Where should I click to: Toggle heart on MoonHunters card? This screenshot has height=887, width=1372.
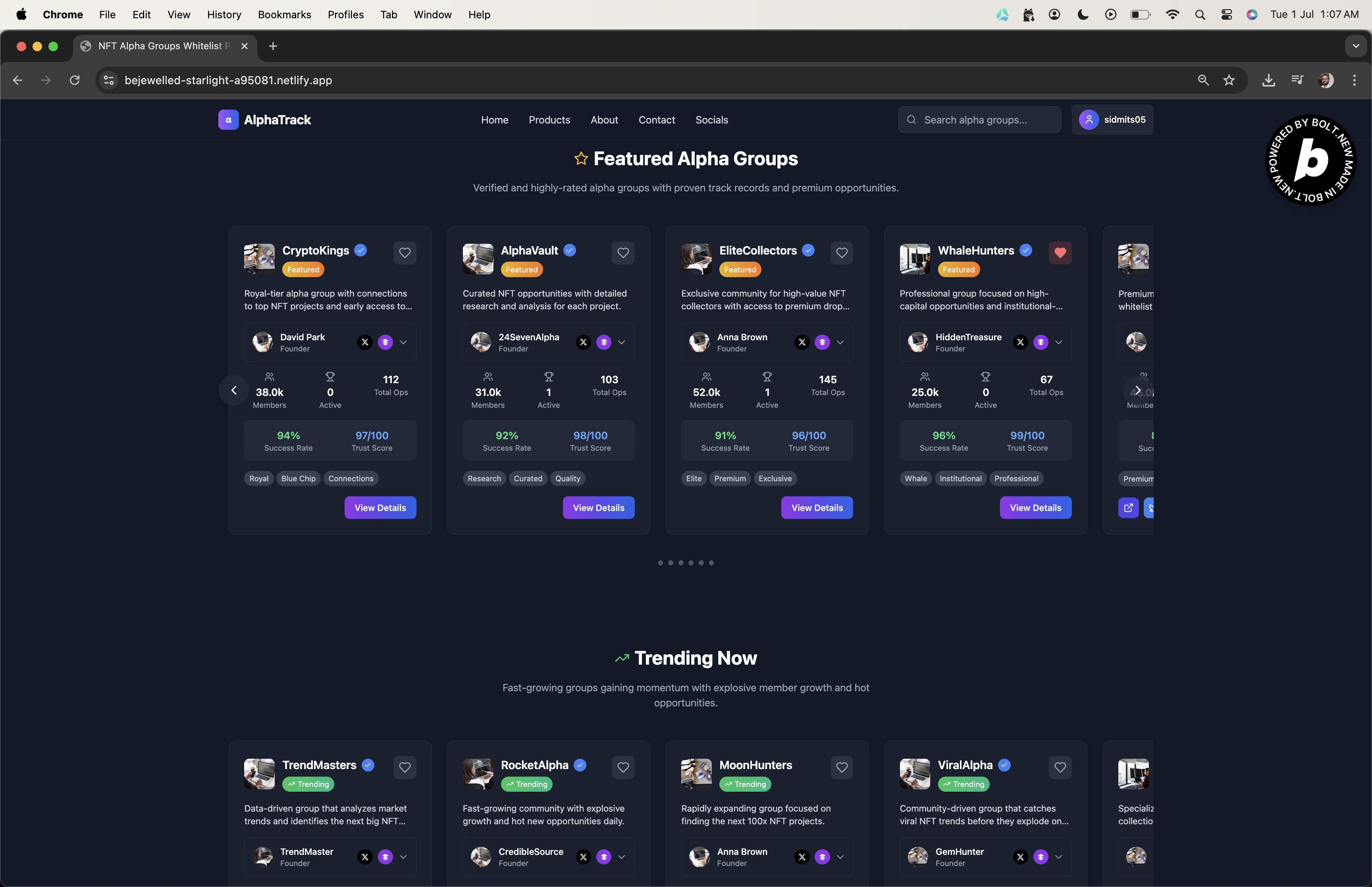pos(842,767)
